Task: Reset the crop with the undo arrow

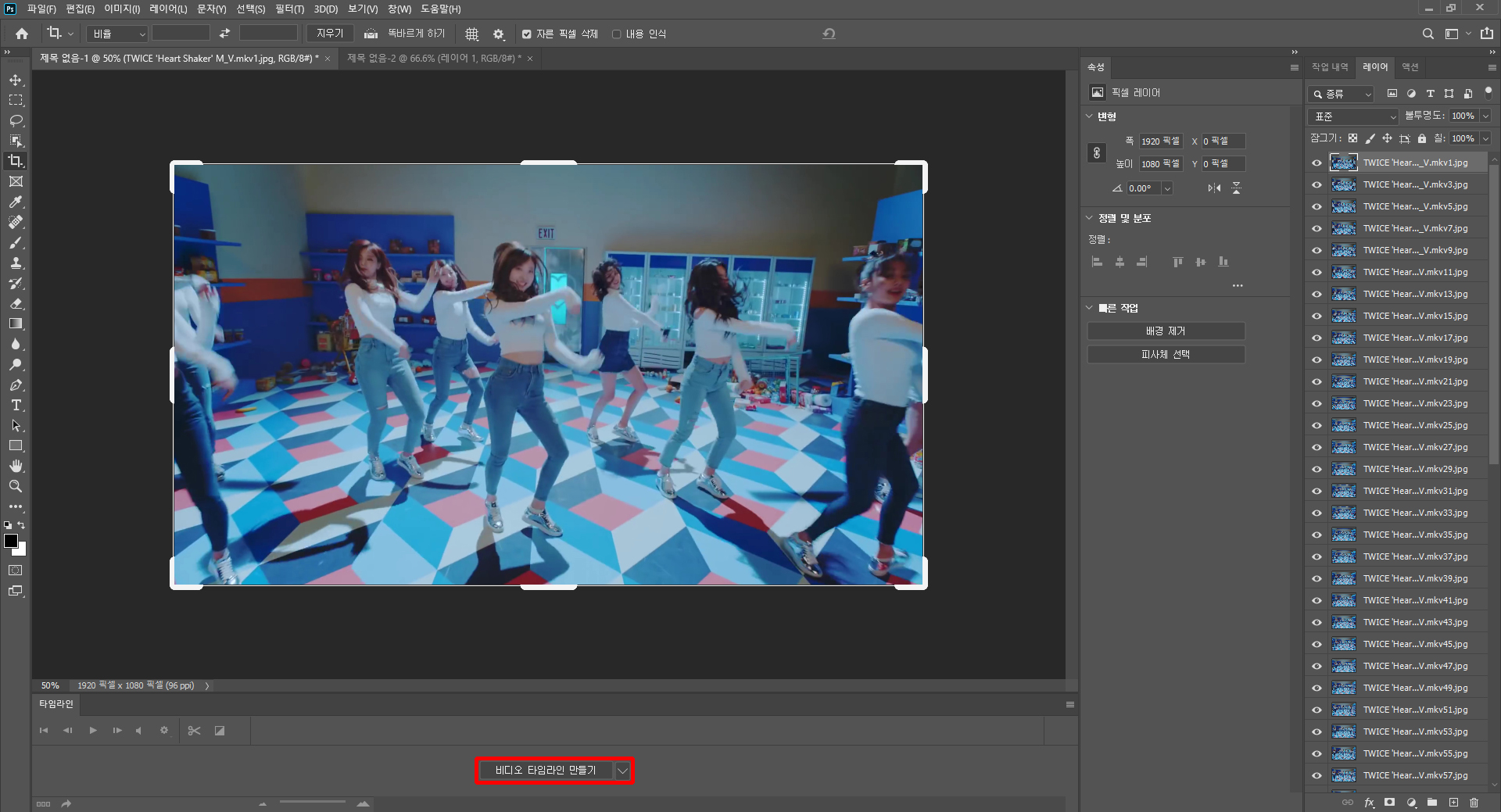Action: [x=829, y=34]
